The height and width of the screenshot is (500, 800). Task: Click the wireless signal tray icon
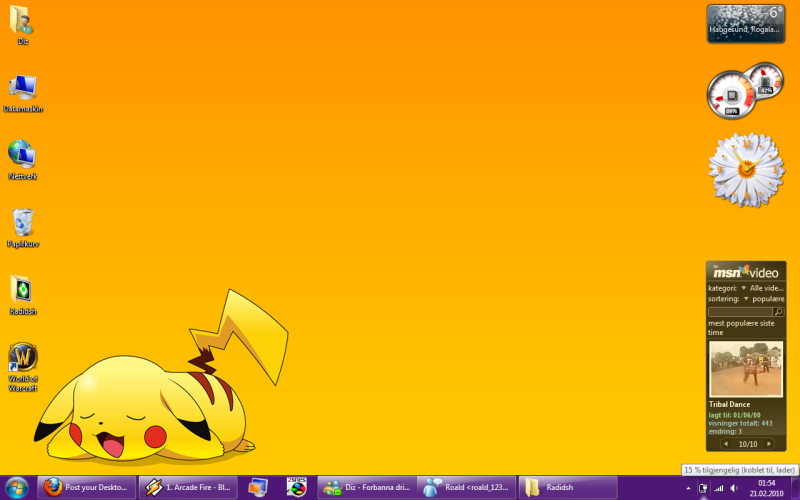[718, 489]
